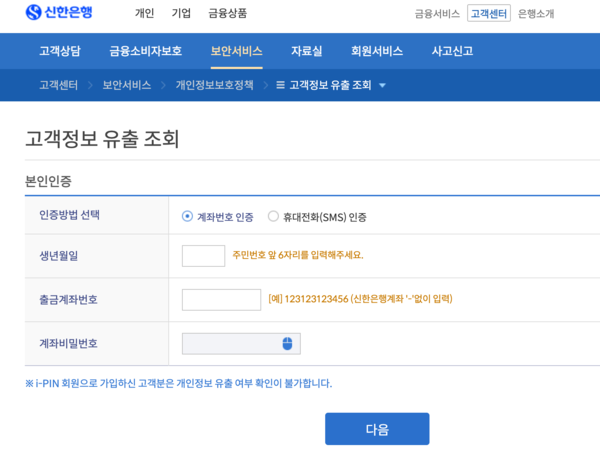The image size is (600, 458).
Task: Click the 개인정보보호정책 breadcrumb link
Action: click(215, 85)
